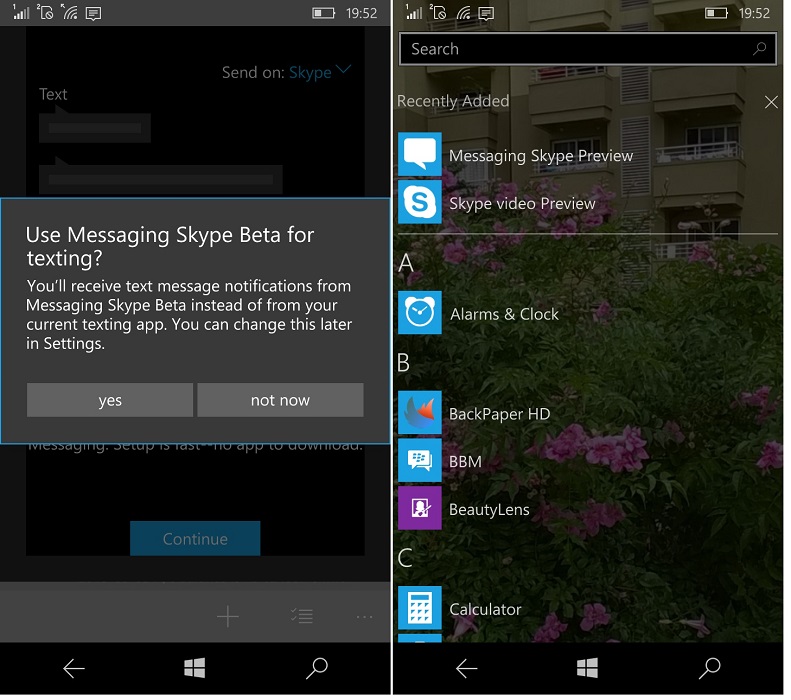Image resolution: width=791 pixels, height=700 pixels.
Task: Tap the letter B jump header
Action: (406, 365)
